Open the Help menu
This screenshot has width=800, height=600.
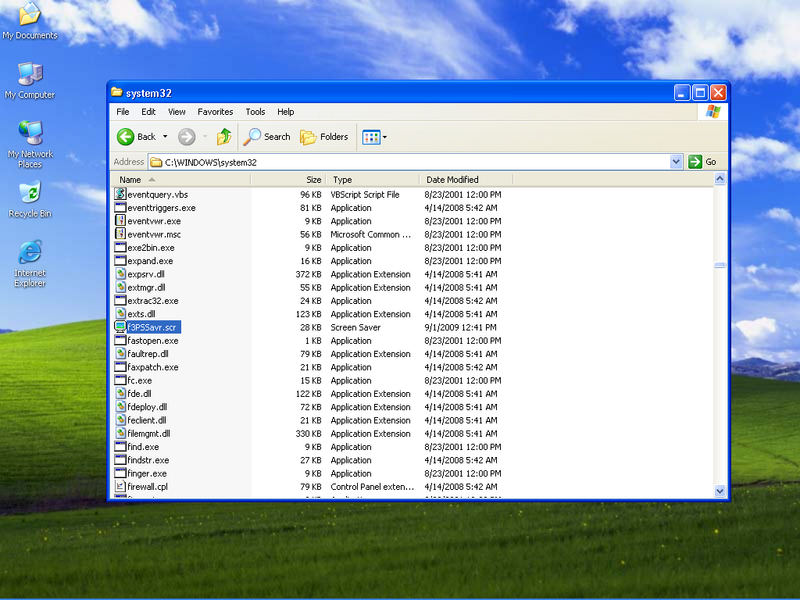286,112
